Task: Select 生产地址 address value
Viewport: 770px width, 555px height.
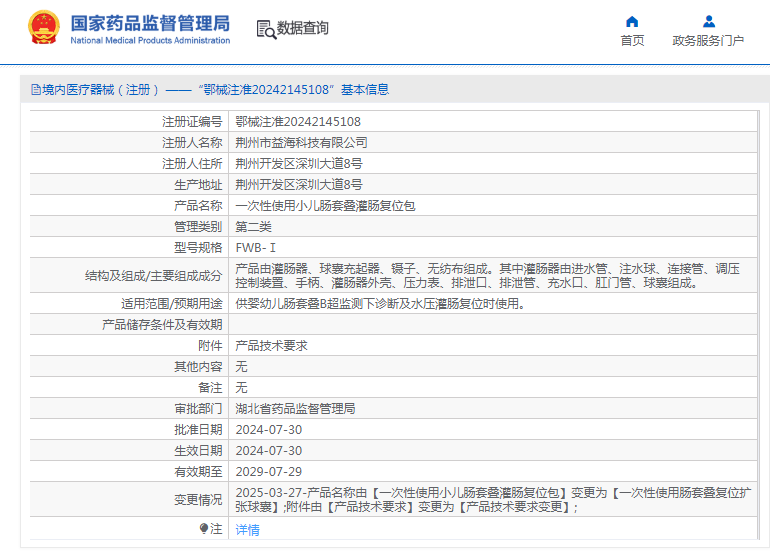Action: (x=299, y=185)
